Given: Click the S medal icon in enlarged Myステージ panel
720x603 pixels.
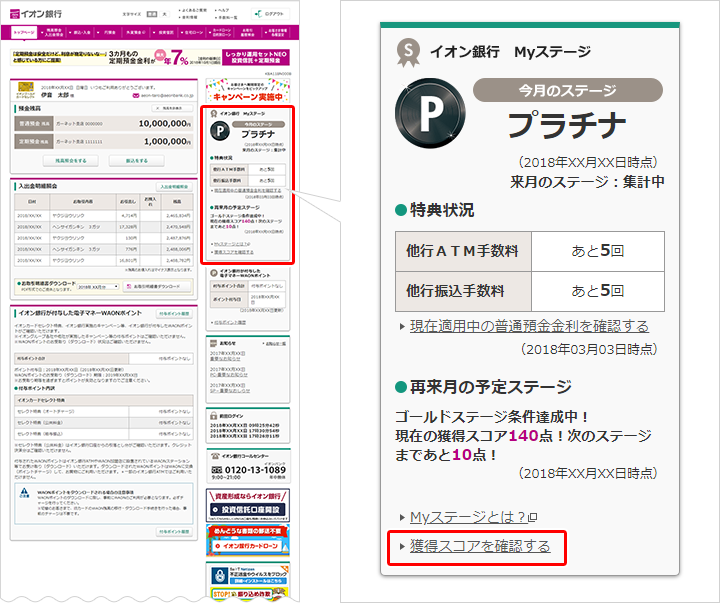Looking at the screenshot, I should tap(408, 52).
